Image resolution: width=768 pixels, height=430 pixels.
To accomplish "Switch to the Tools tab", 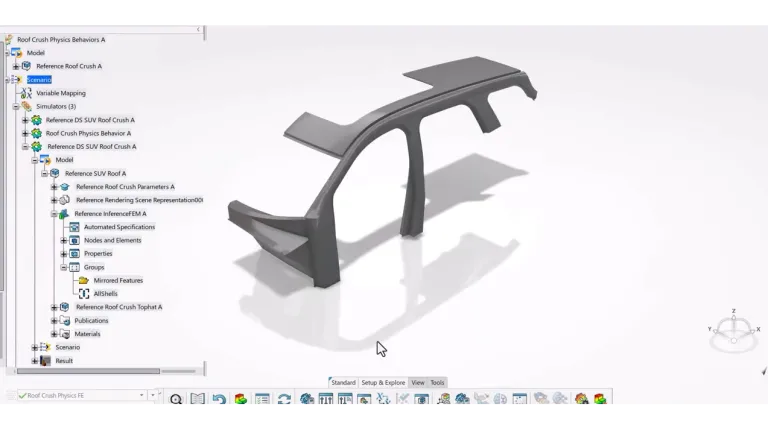I will pyautogui.click(x=437, y=382).
